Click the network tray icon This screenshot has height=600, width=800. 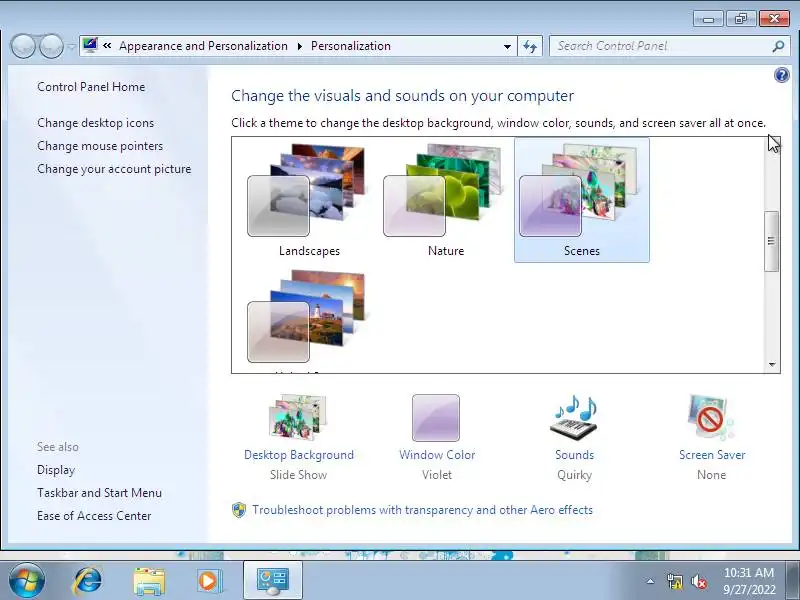point(674,581)
